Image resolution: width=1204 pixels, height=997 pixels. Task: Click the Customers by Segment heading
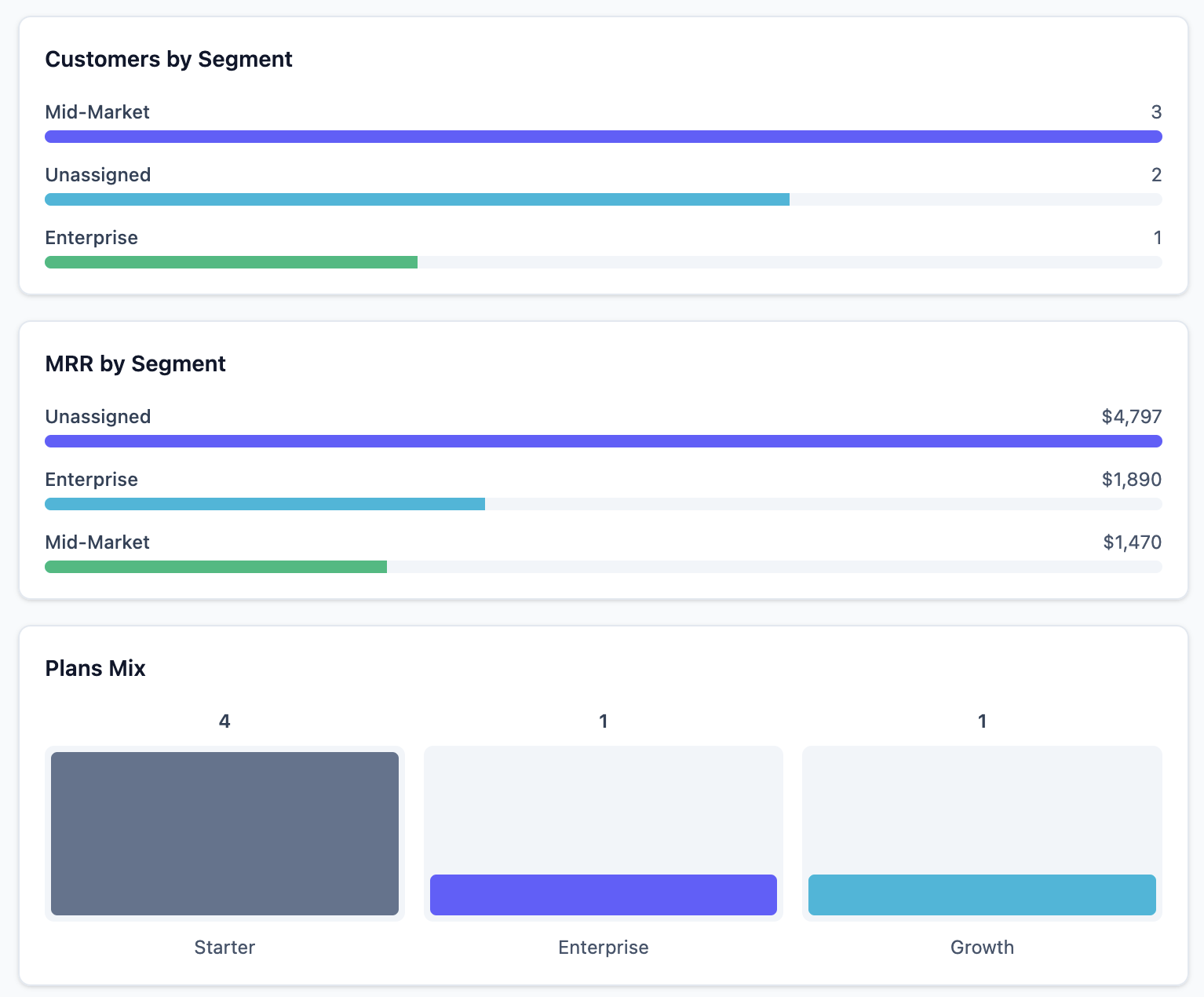click(x=169, y=60)
